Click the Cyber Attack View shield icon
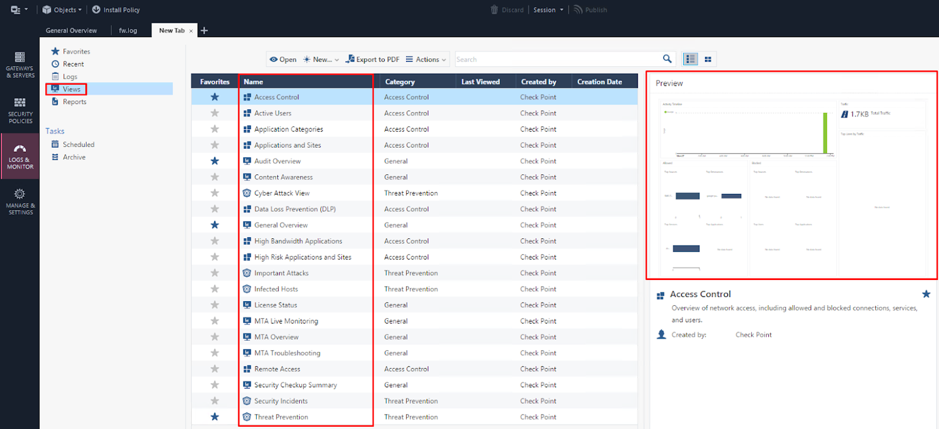 [247, 193]
